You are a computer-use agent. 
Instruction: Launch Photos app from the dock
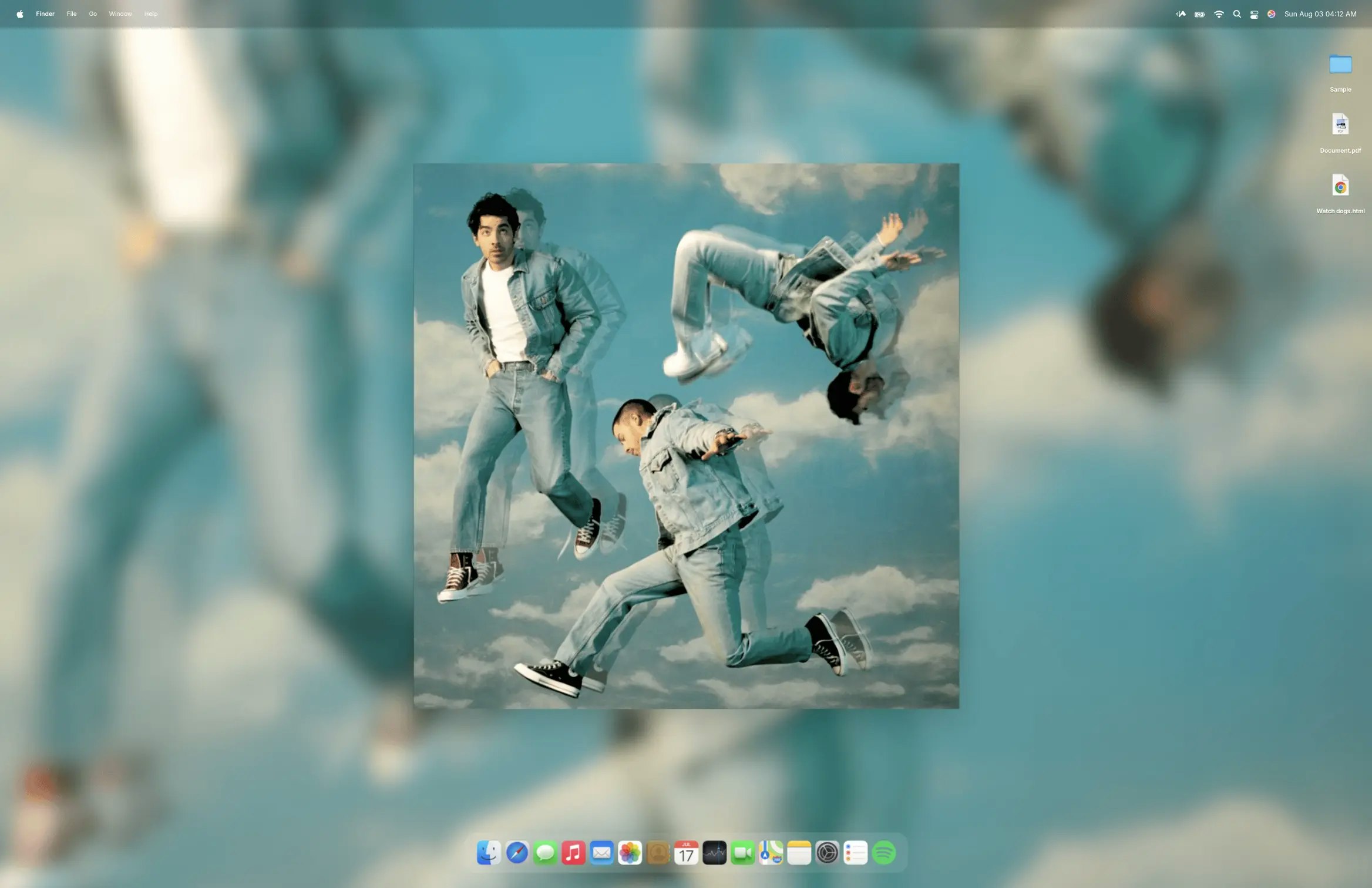coord(630,853)
